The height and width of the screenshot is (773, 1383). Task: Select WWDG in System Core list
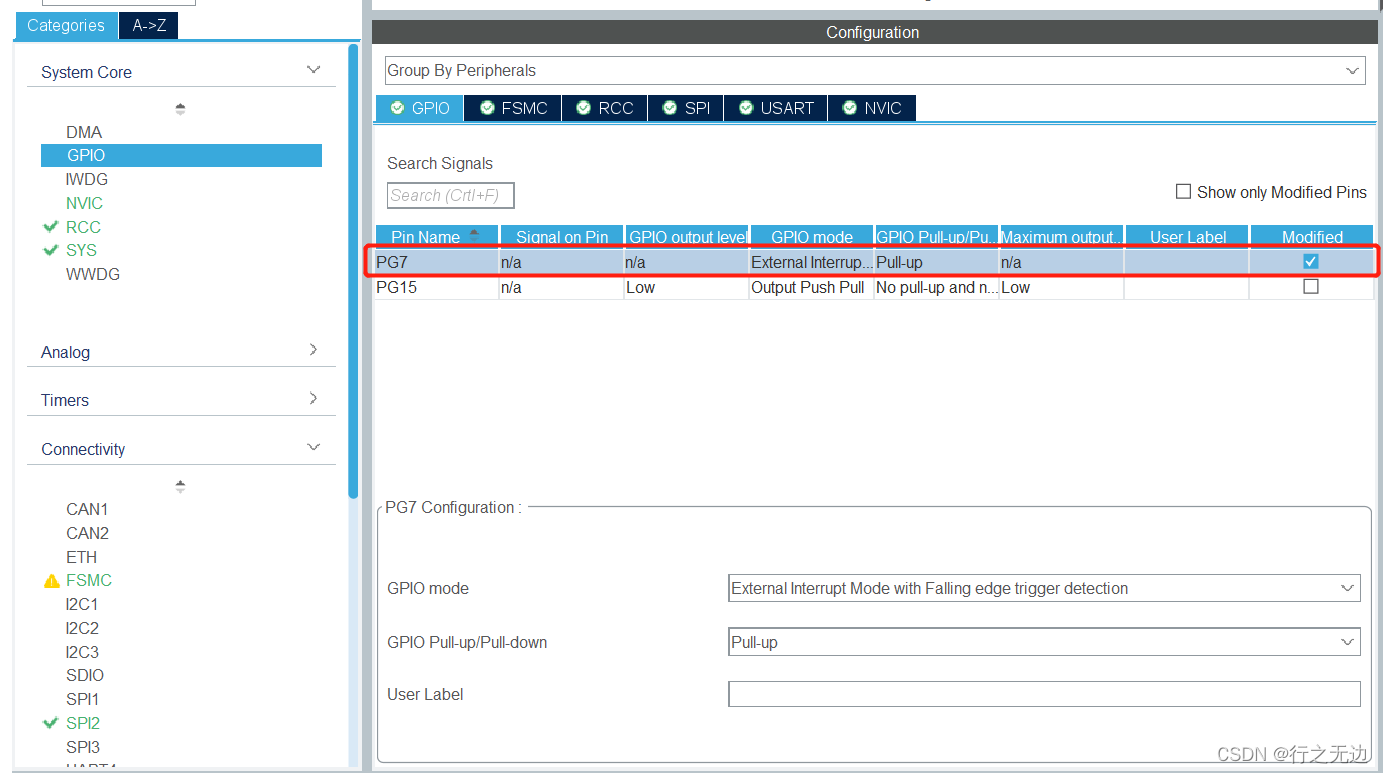pos(93,274)
